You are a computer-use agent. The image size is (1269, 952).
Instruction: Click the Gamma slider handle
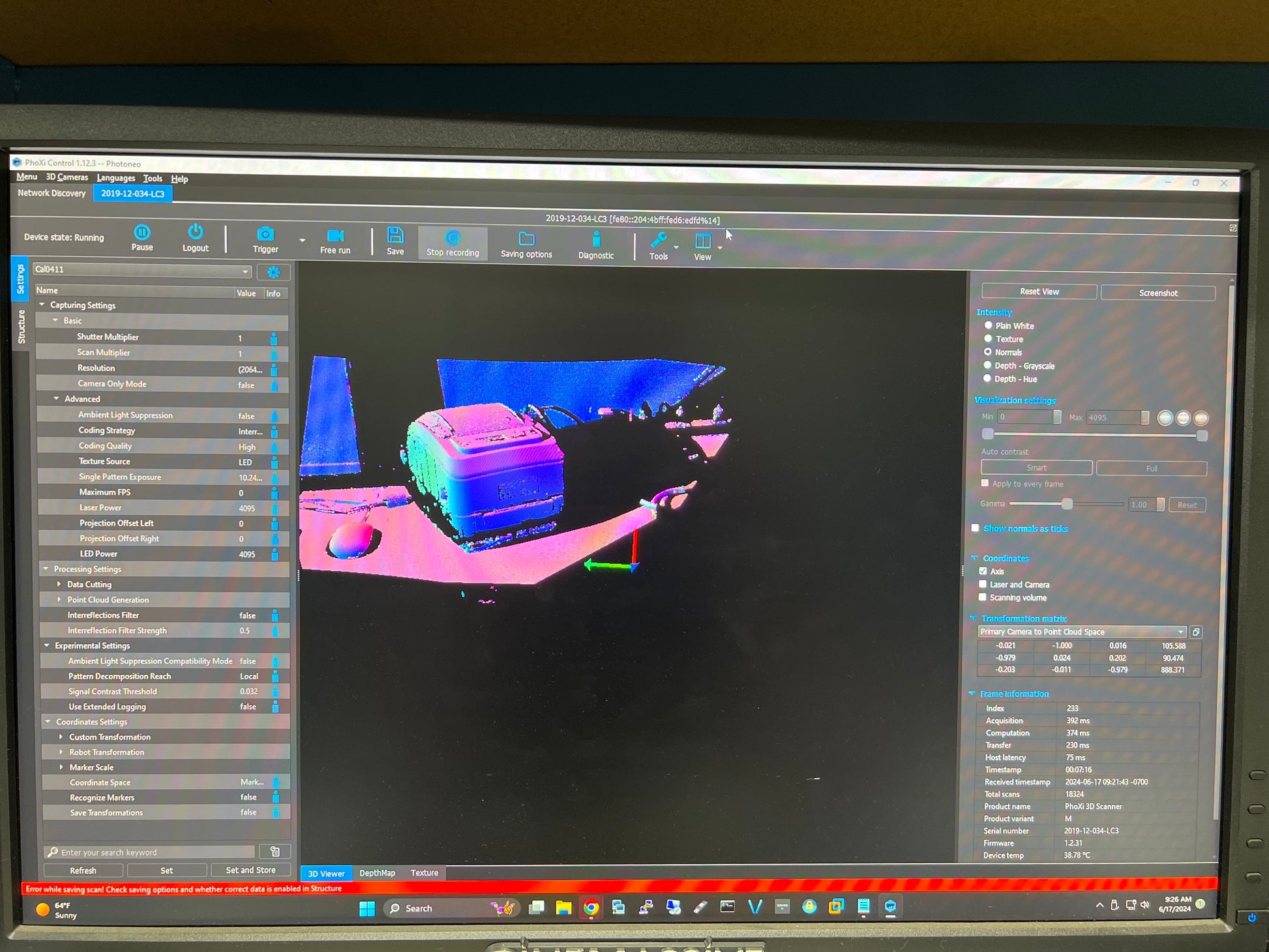point(1067,503)
